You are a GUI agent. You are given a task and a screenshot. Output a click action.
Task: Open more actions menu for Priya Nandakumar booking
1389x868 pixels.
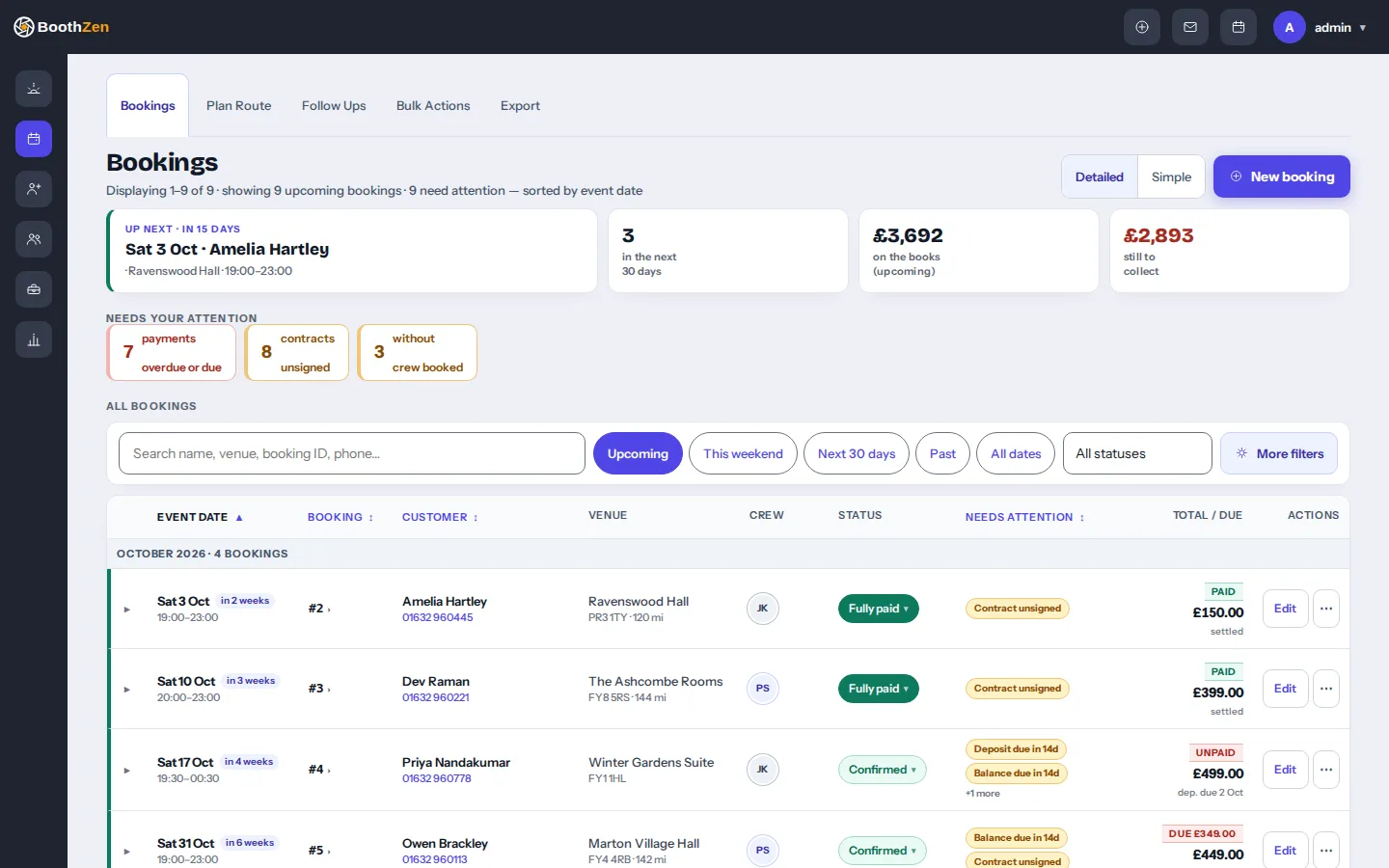click(1326, 770)
